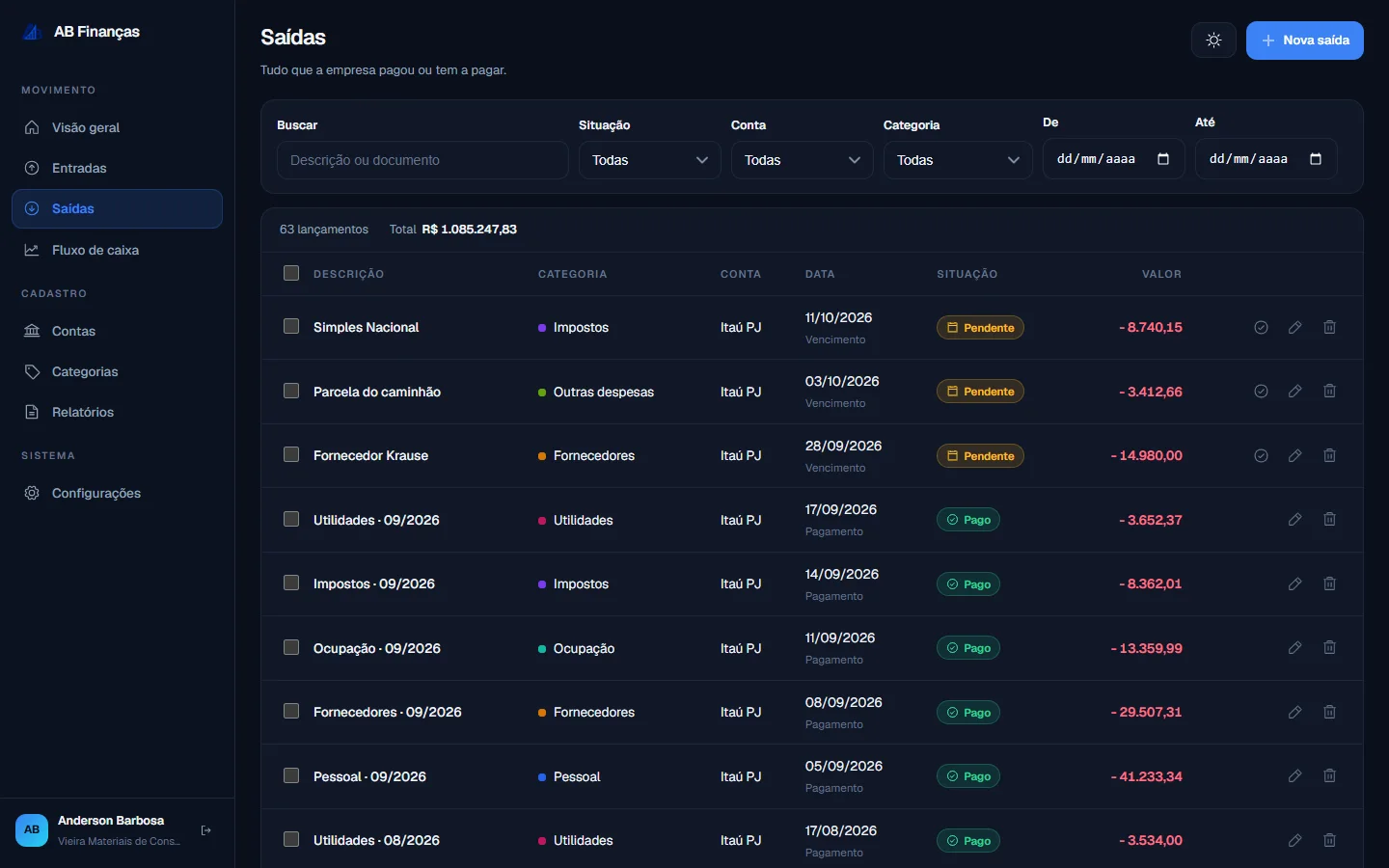Mark Simples Nacional as paid

pos(1261,328)
